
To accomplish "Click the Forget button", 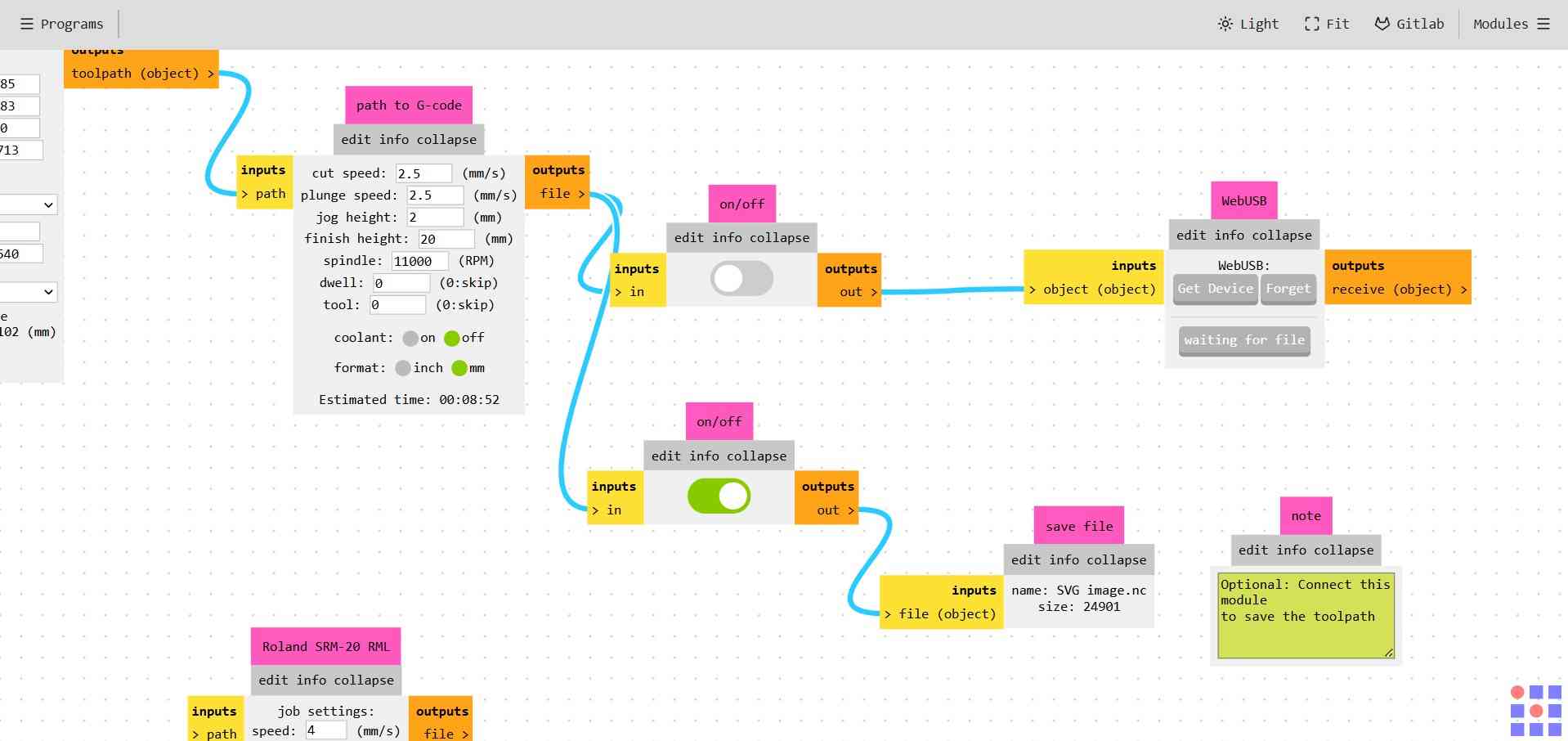I will 1288,289.
